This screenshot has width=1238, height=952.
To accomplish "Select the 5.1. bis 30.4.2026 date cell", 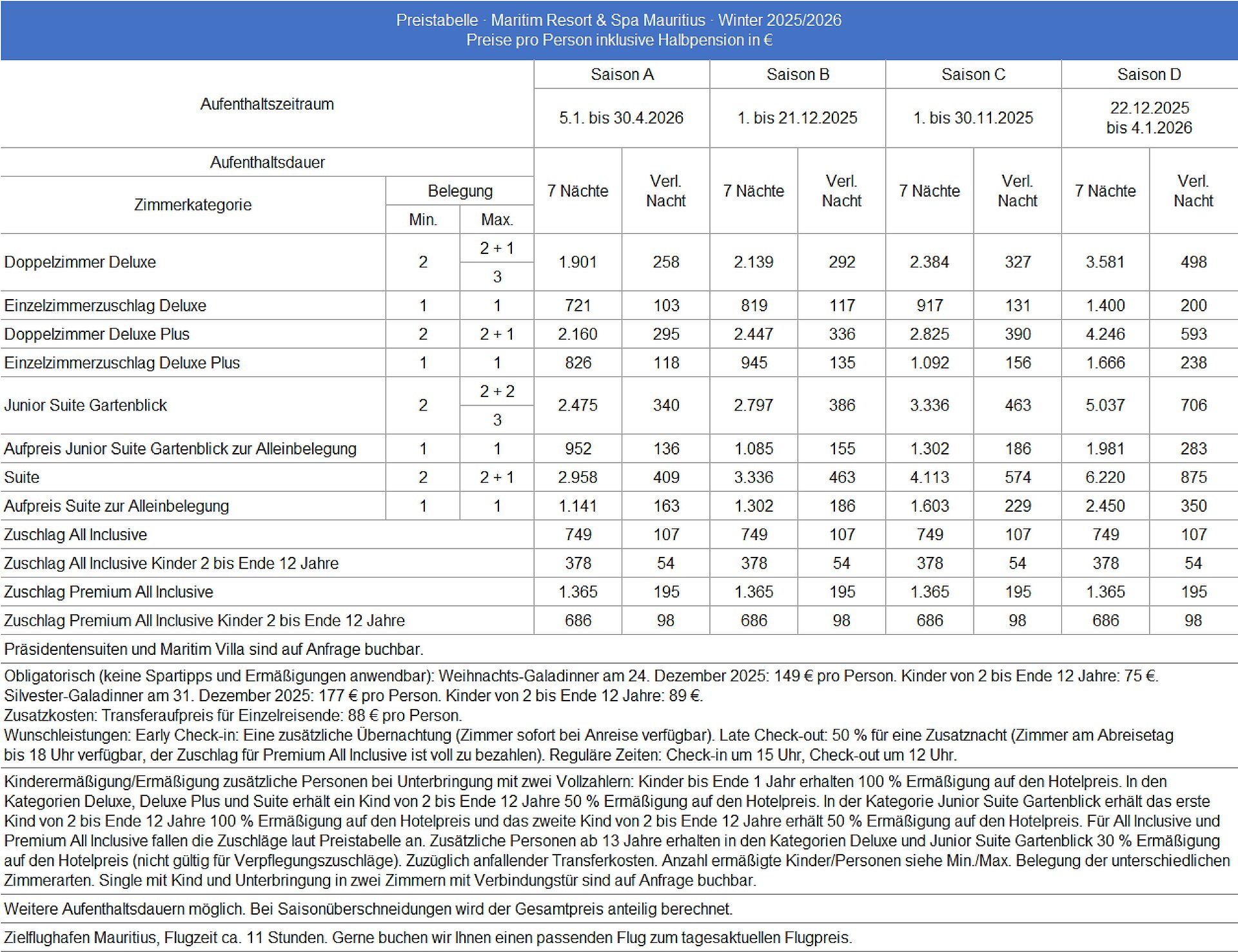I will [622, 118].
